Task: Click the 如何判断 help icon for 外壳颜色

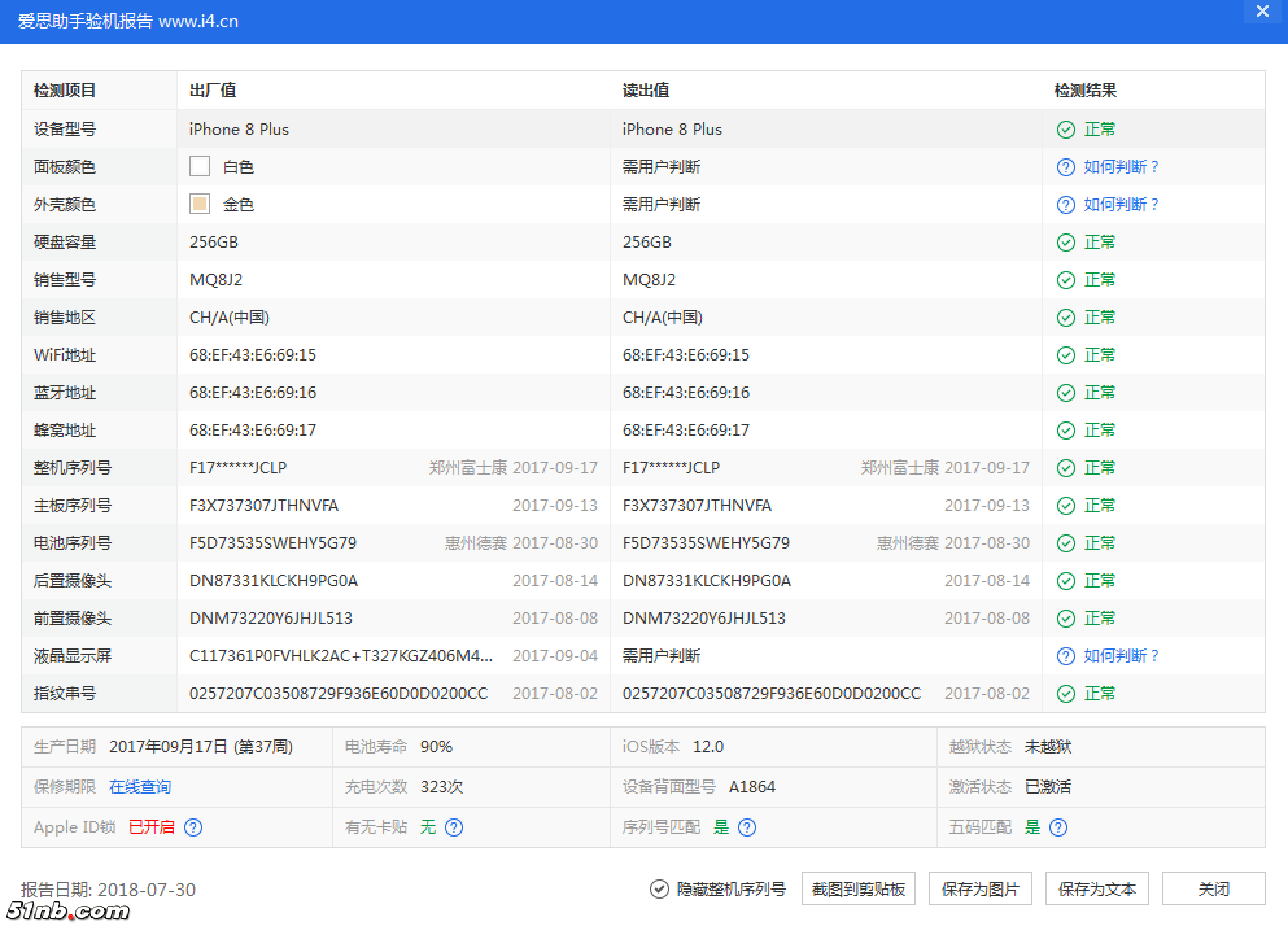Action: tap(1066, 204)
